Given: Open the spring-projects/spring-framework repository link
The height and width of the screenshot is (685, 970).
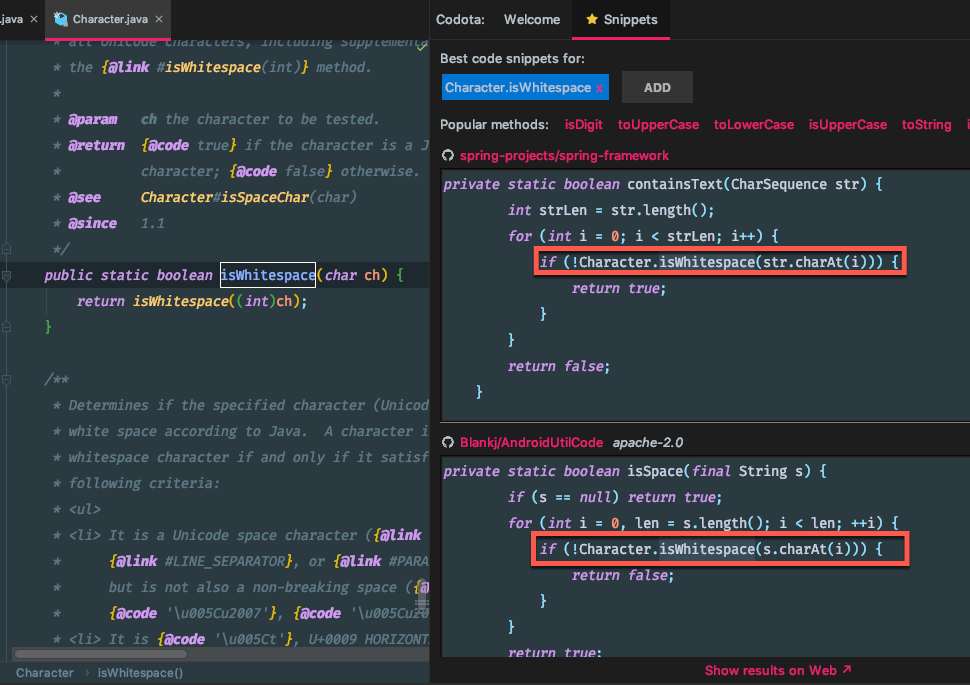Looking at the screenshot, I should [564, 156].
